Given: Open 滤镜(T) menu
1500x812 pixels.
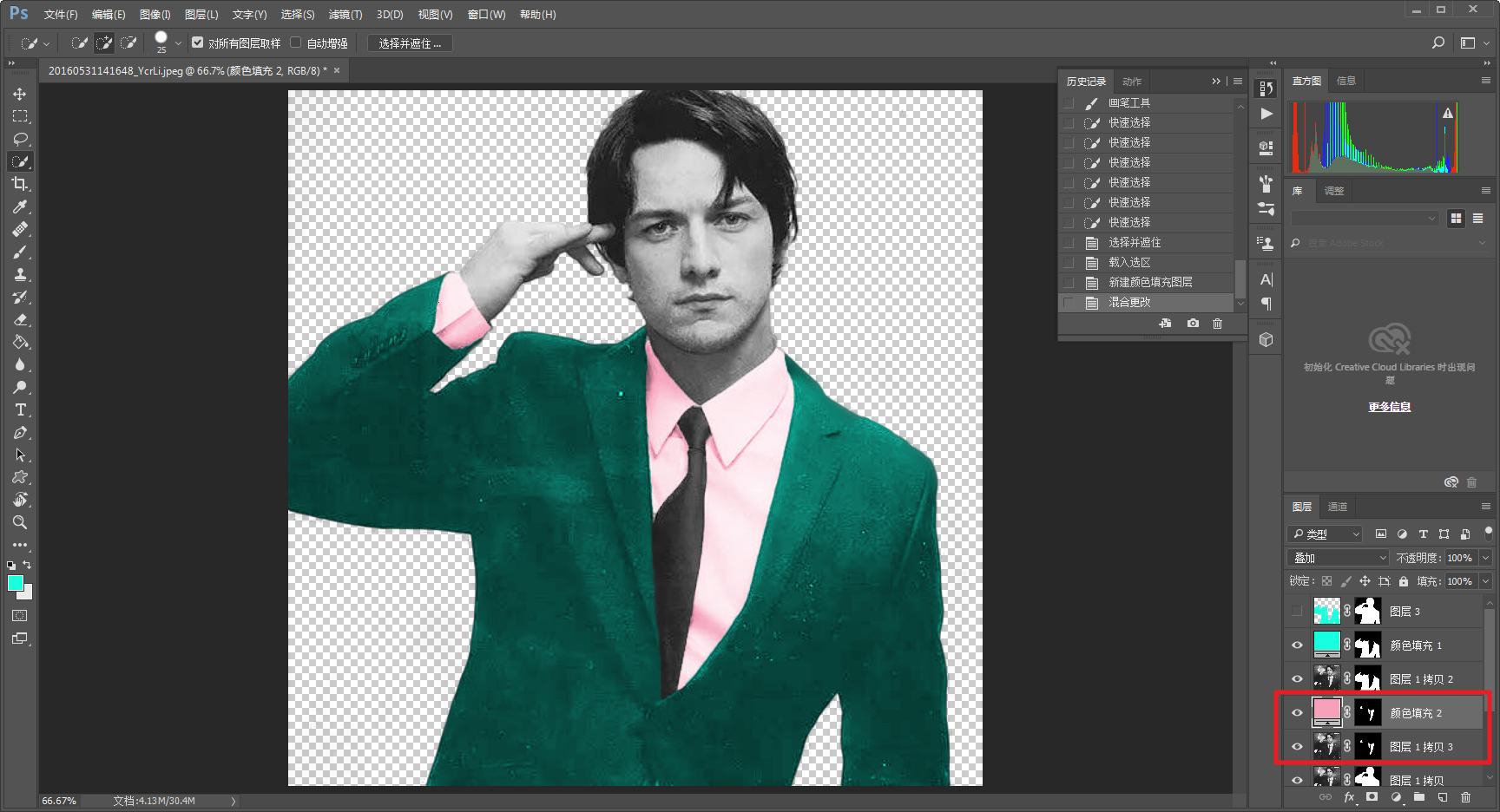Looking at the screenshot, I should point(345,15).
